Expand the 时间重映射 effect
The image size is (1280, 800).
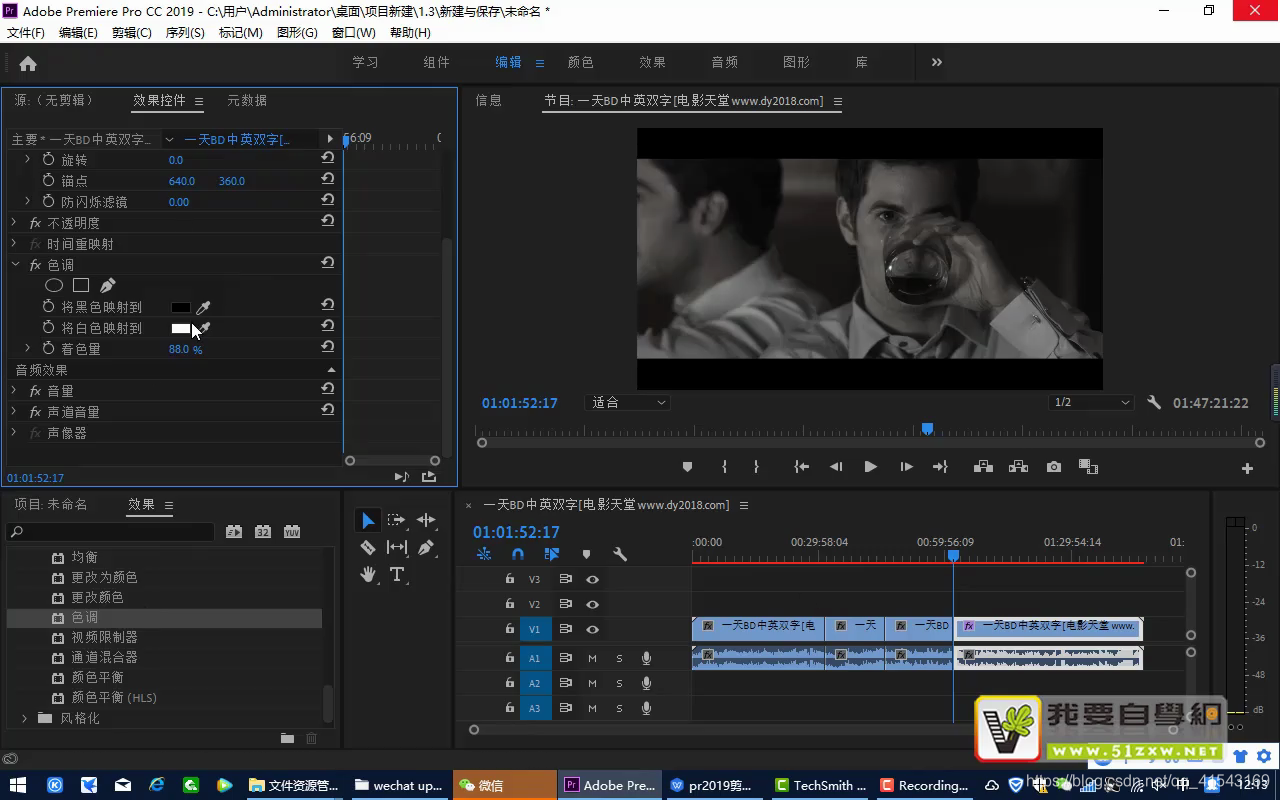coord(14,244)
